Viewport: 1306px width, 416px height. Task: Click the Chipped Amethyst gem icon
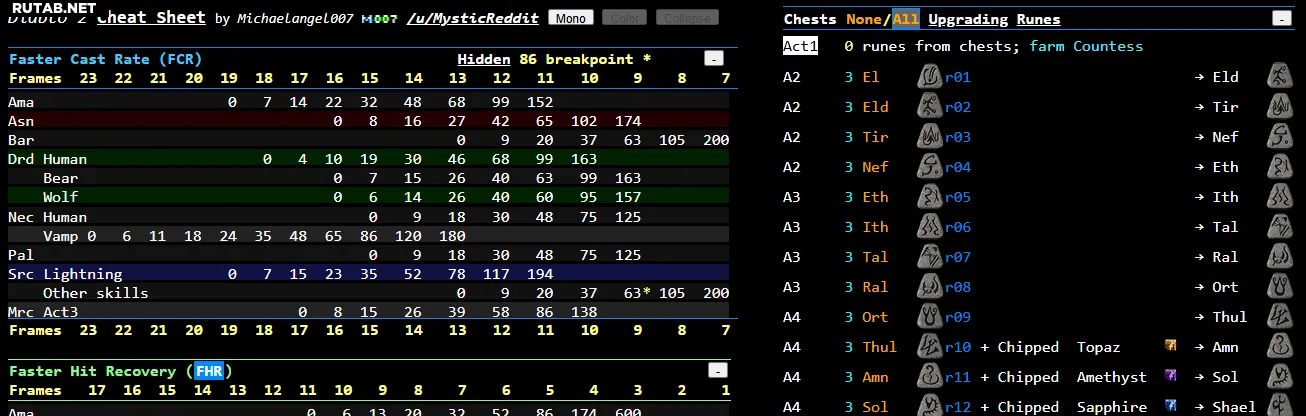point(1170,377)
